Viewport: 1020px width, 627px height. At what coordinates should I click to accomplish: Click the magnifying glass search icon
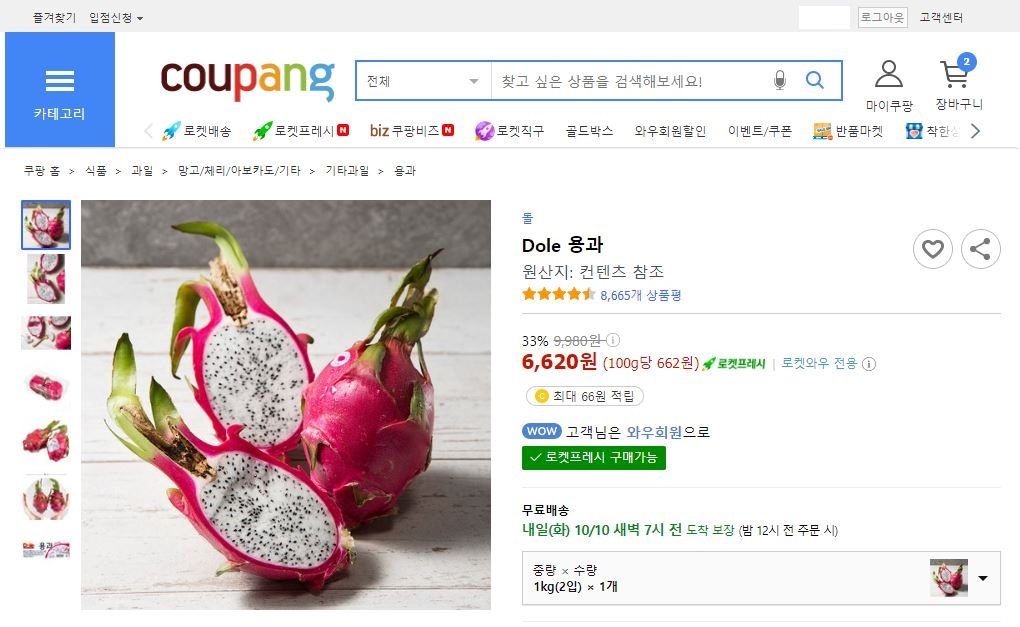815,80
